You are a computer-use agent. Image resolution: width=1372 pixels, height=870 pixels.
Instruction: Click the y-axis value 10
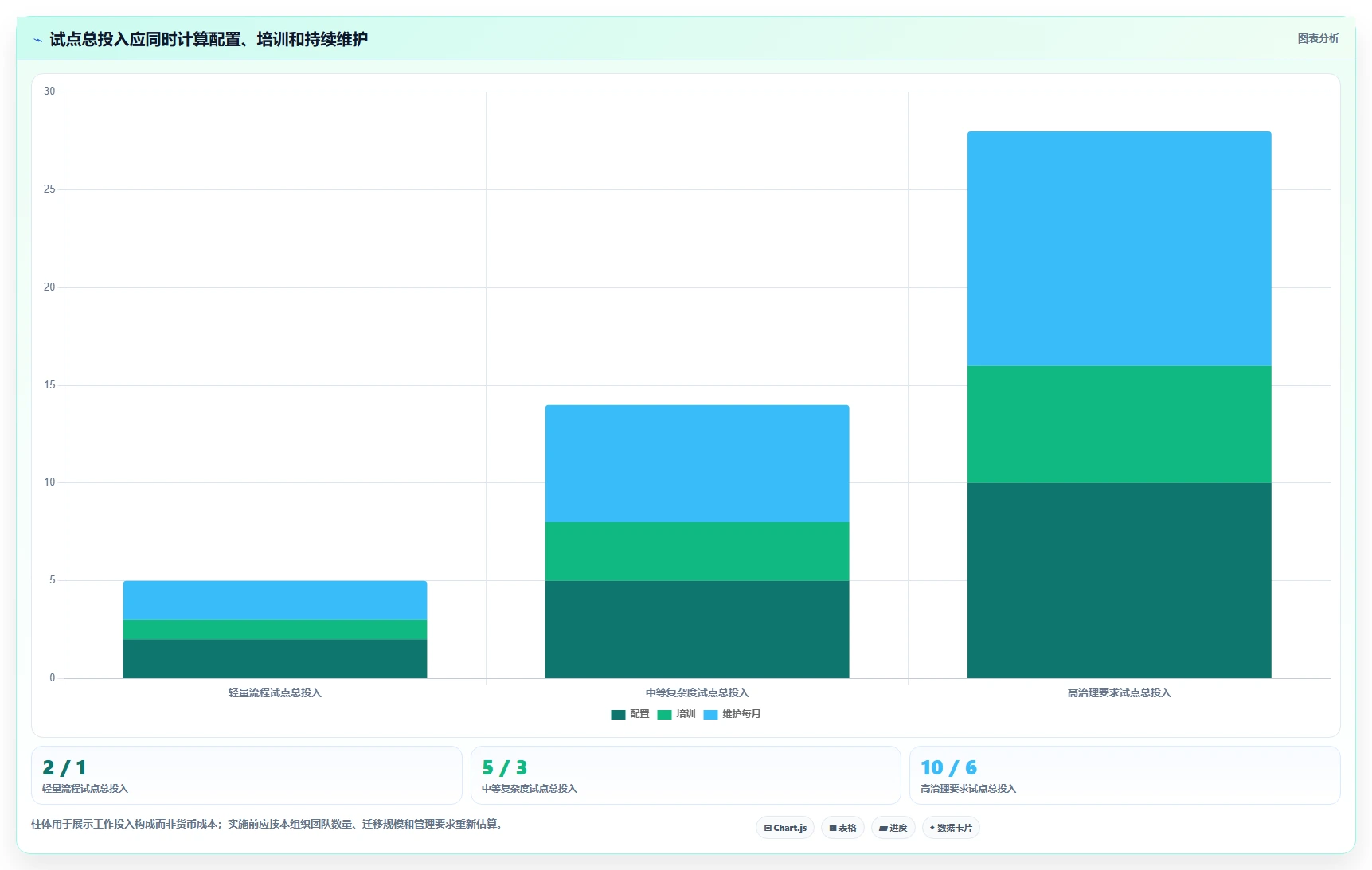coord(49,482)
